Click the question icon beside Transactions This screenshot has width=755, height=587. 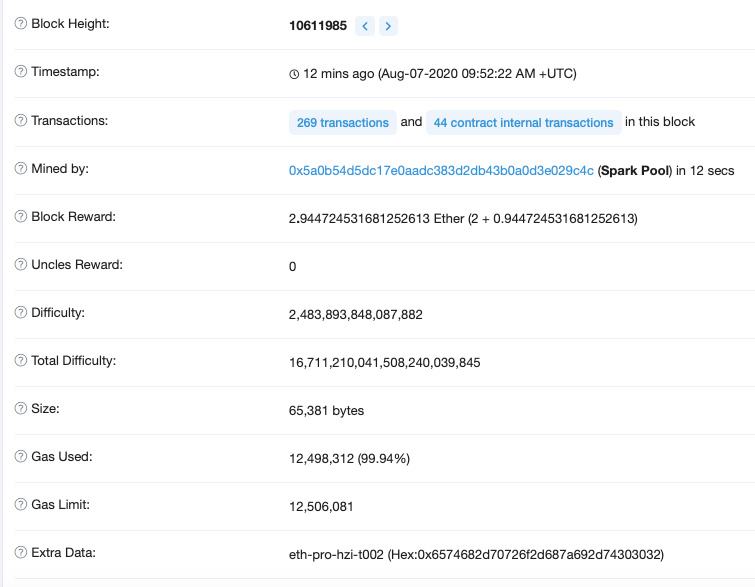point(21,121)
